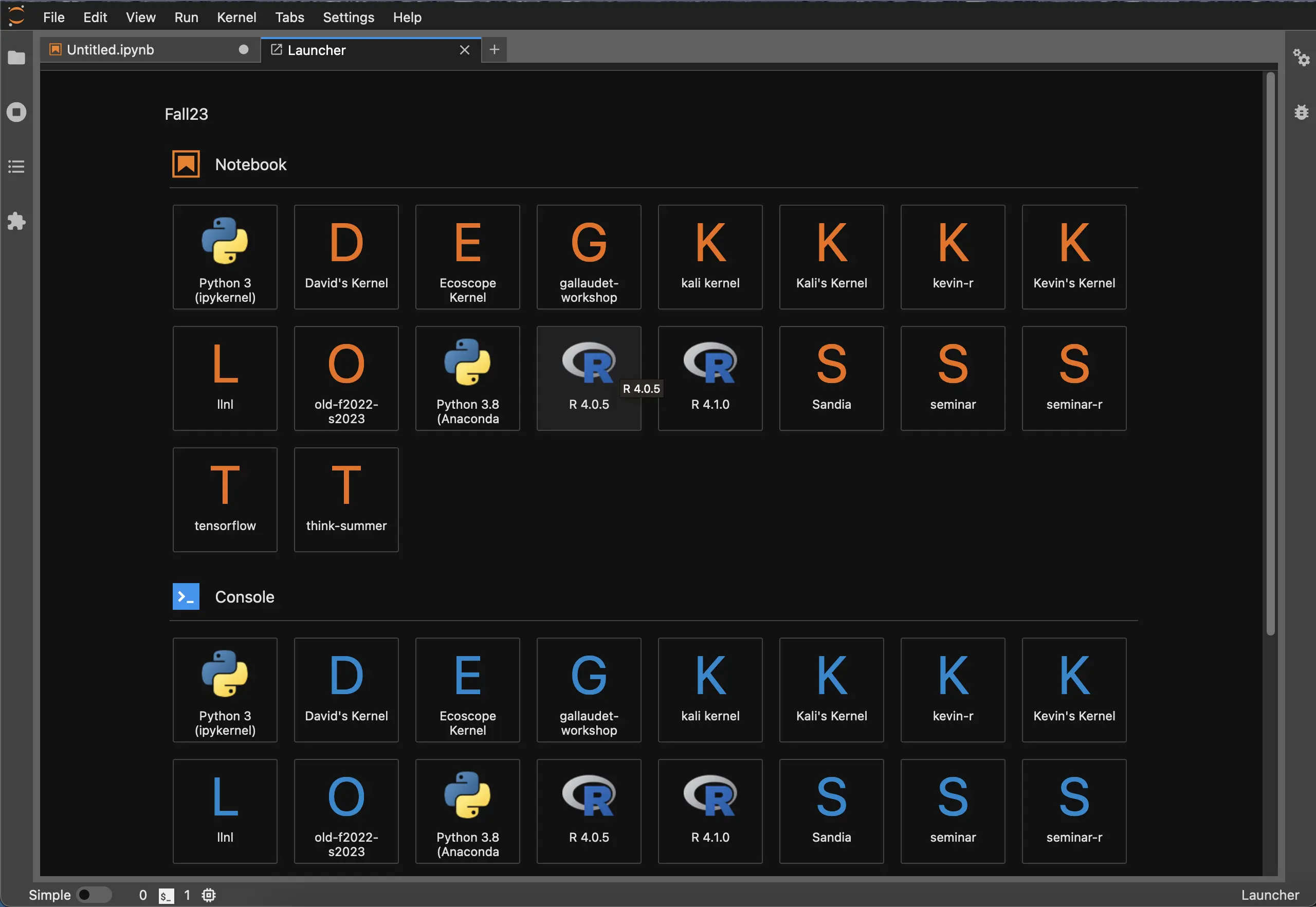1316x907 pixels.
Task: Switch to the Untitled.ipynb tab
Action: tap(150, 50)
